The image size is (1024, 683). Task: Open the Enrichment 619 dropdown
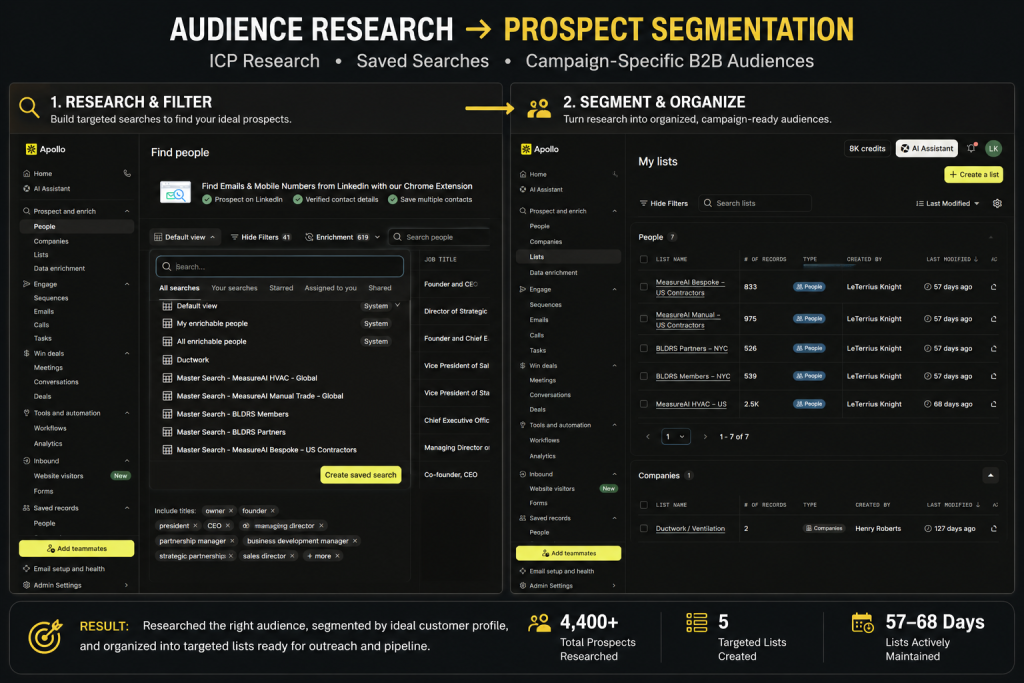[342, 237]
